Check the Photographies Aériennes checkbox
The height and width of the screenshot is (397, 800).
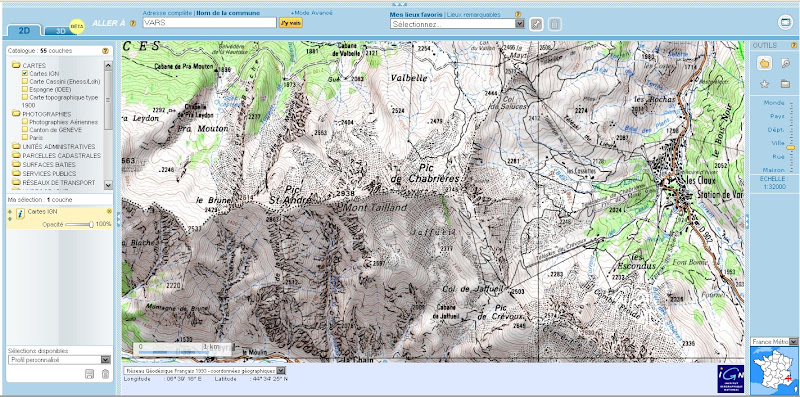pyautogui.click(x=25, y=122)
